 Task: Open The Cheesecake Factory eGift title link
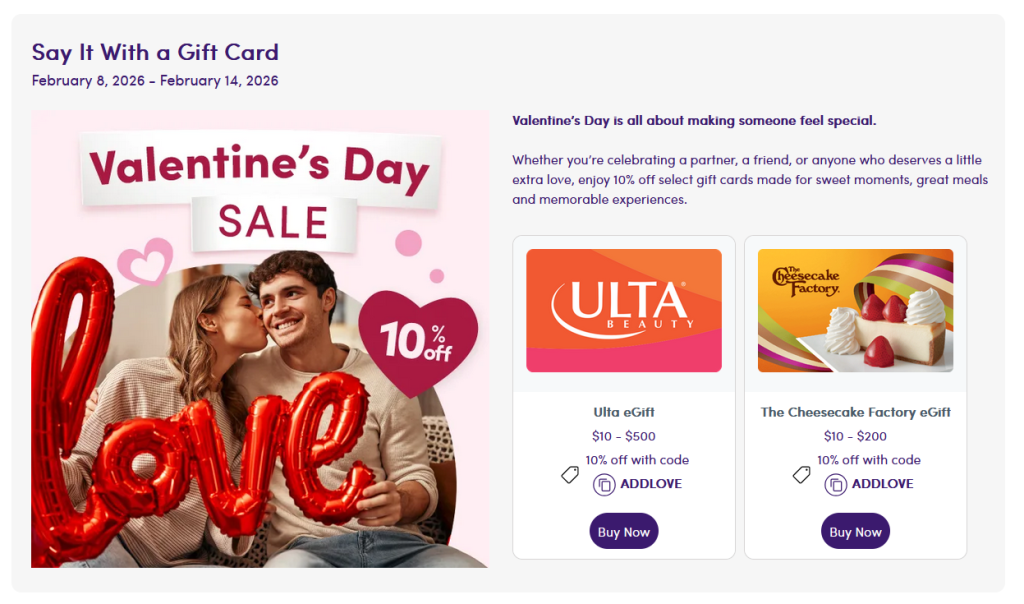[x=855, y=412]
